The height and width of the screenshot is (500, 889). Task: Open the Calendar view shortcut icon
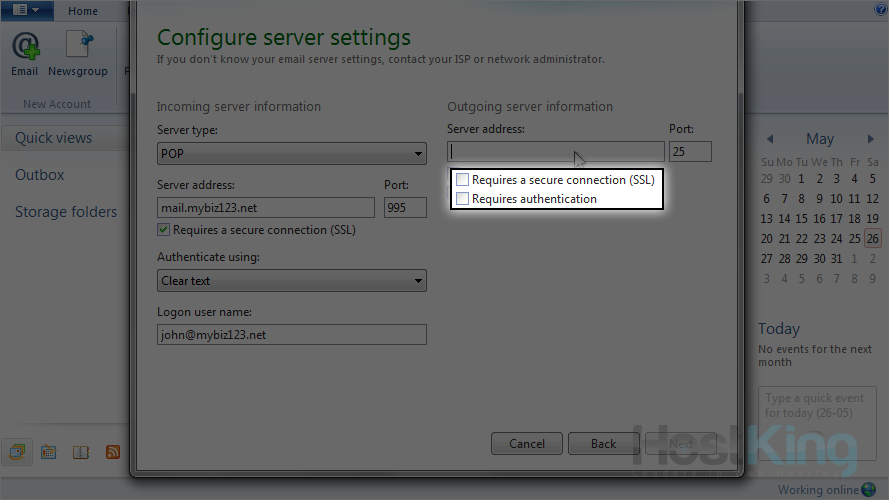(48, 452)
